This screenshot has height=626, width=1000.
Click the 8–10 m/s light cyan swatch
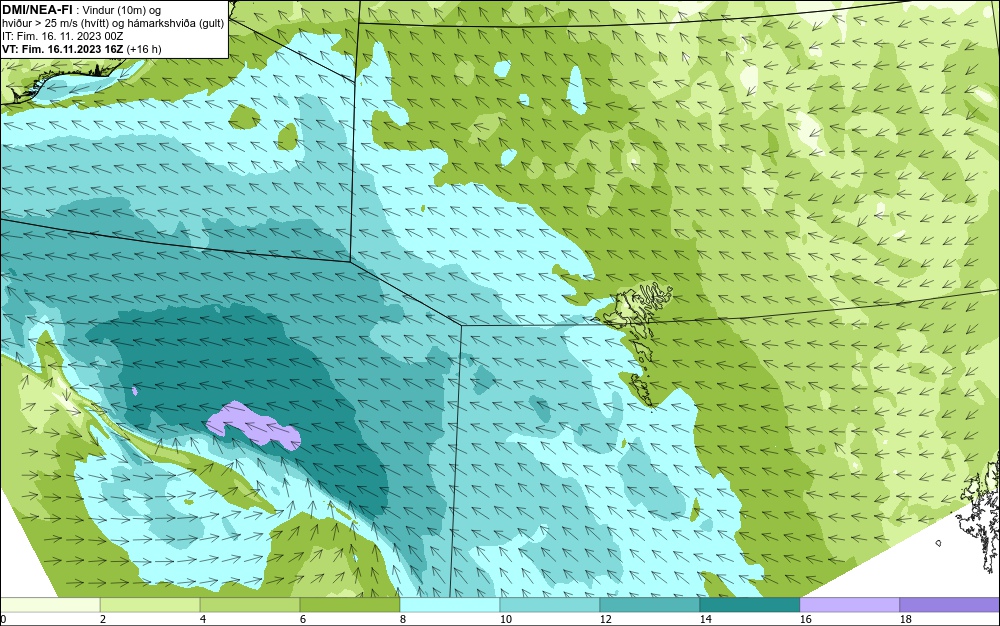450,605
